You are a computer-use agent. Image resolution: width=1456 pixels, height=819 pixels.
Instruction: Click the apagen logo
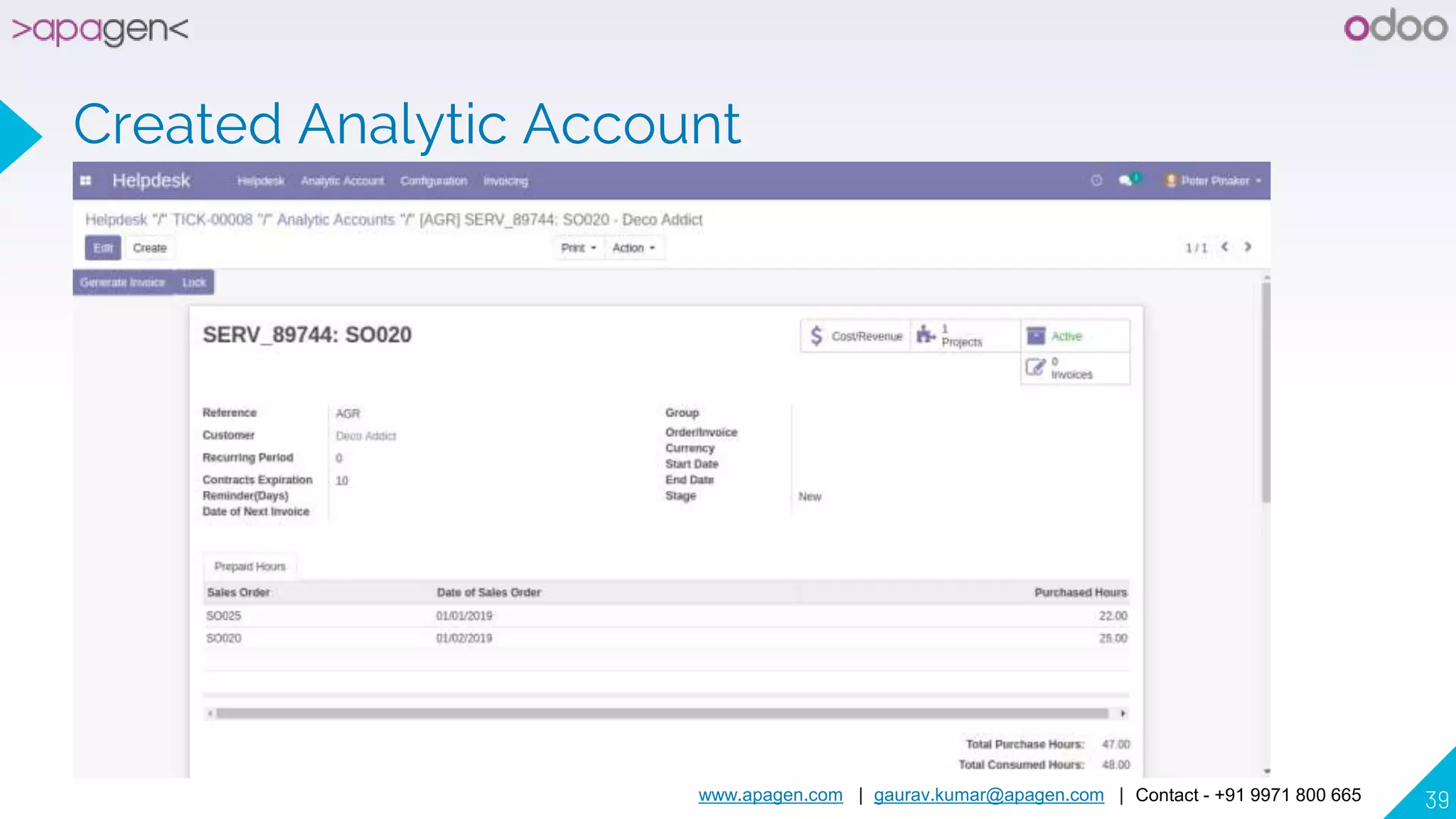(100, 29)
